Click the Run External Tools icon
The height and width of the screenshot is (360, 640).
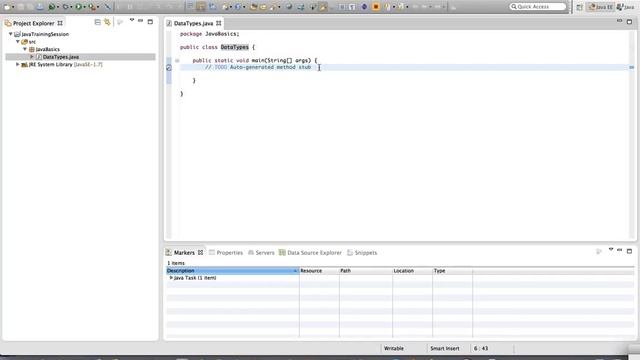point(92,7)
